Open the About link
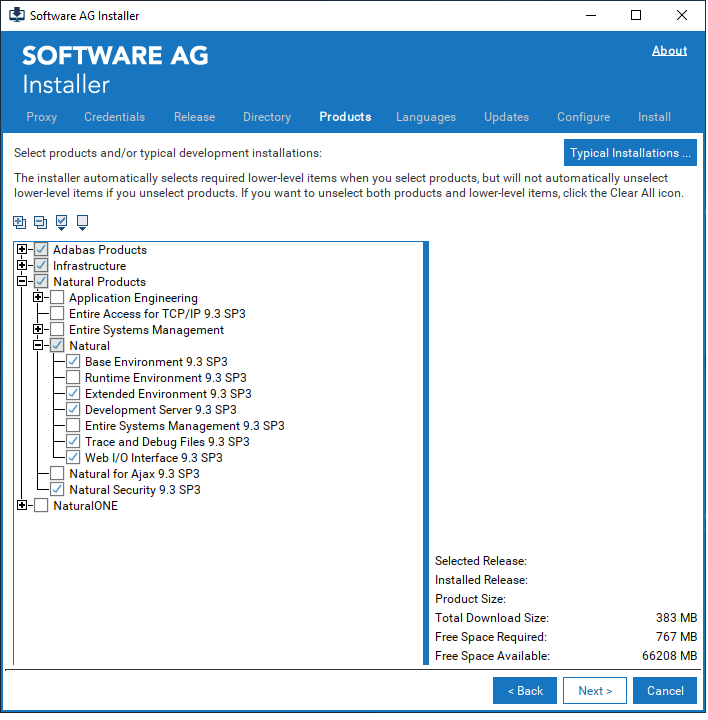Screen dimensions: 708x720 pos(669,51)
